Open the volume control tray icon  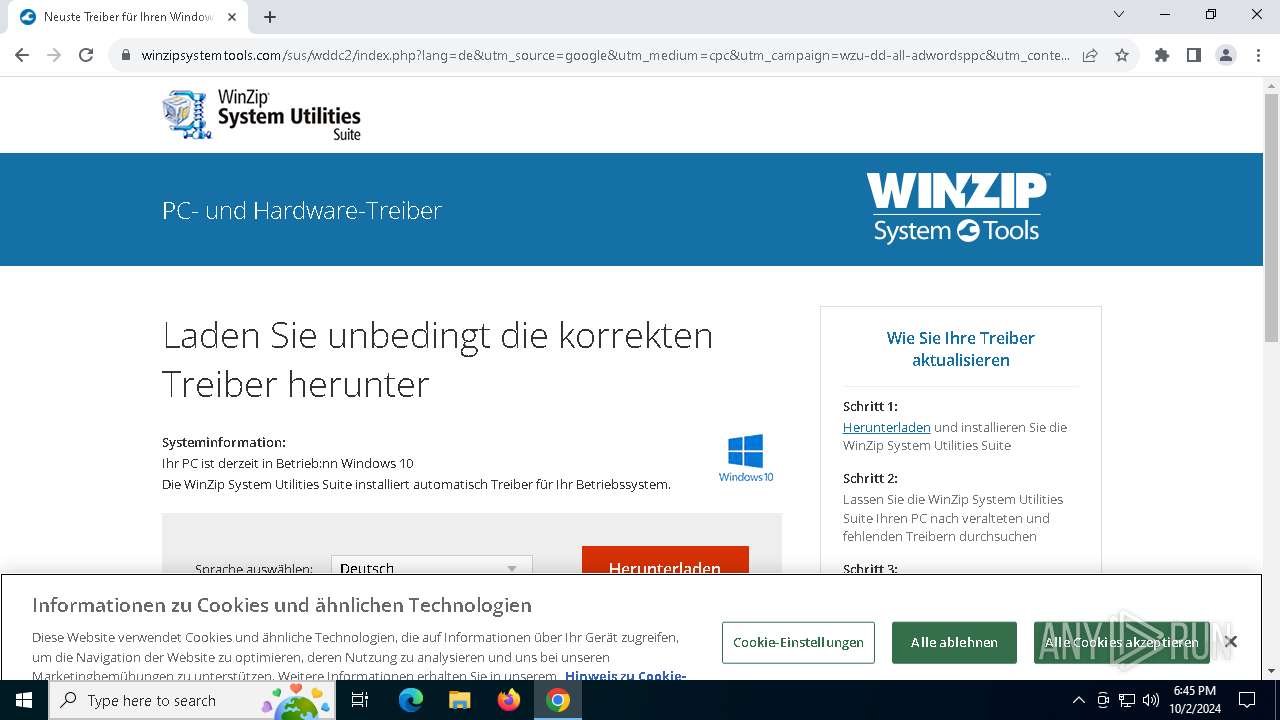pos(1151,700)
